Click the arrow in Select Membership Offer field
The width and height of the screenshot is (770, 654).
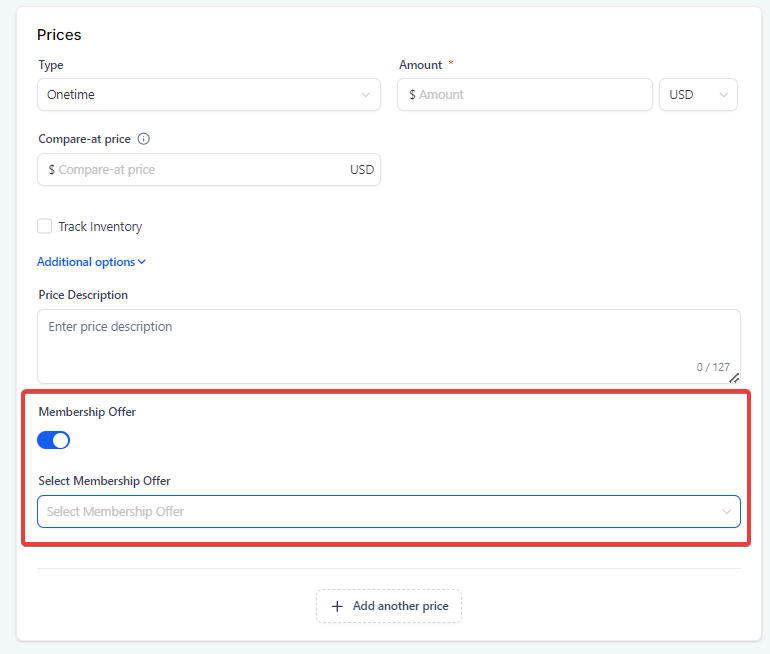coord(726,512)
